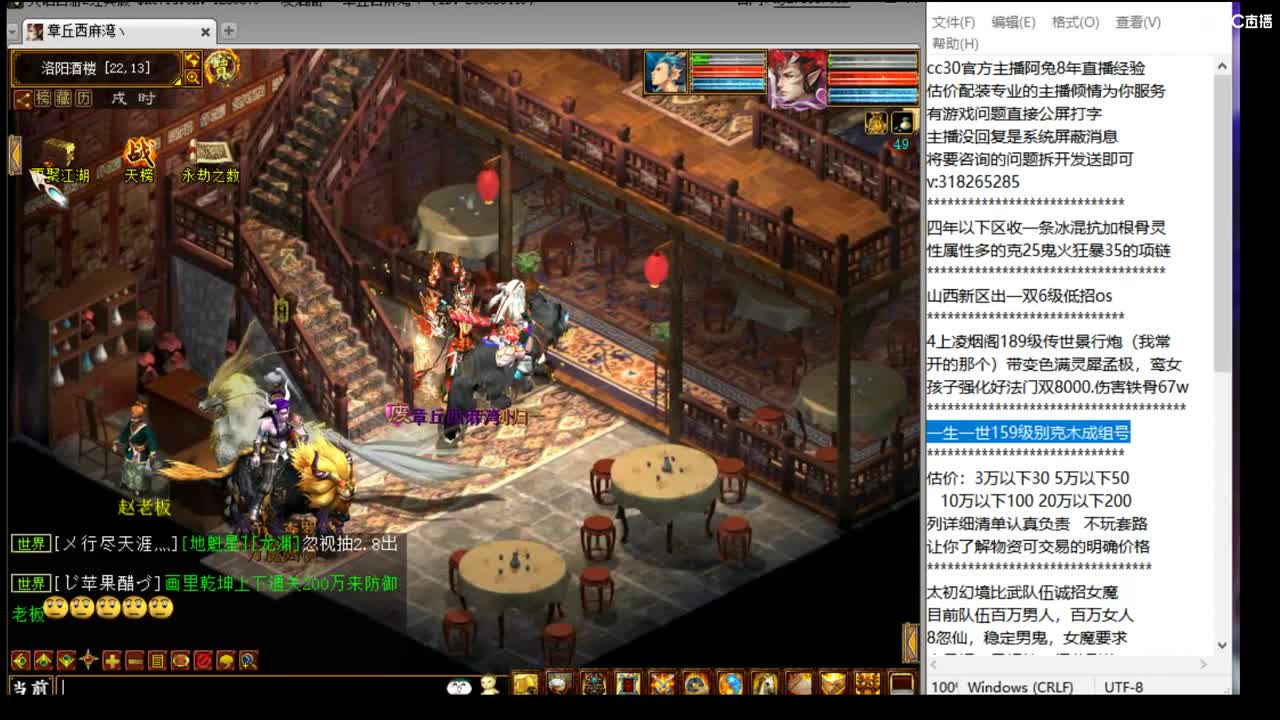Click the golden buff status icon
The image size is (1280, 720).
876,122
